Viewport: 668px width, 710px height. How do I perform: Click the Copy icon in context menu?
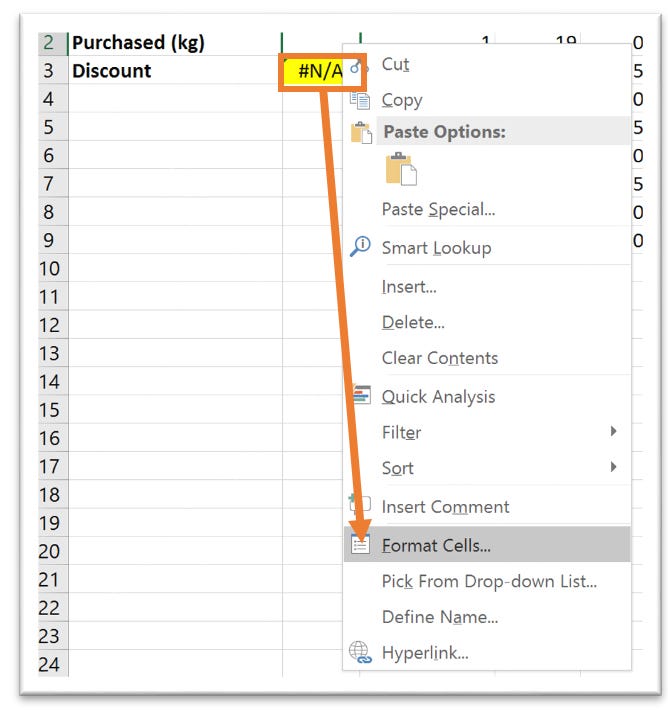(360, 100)
